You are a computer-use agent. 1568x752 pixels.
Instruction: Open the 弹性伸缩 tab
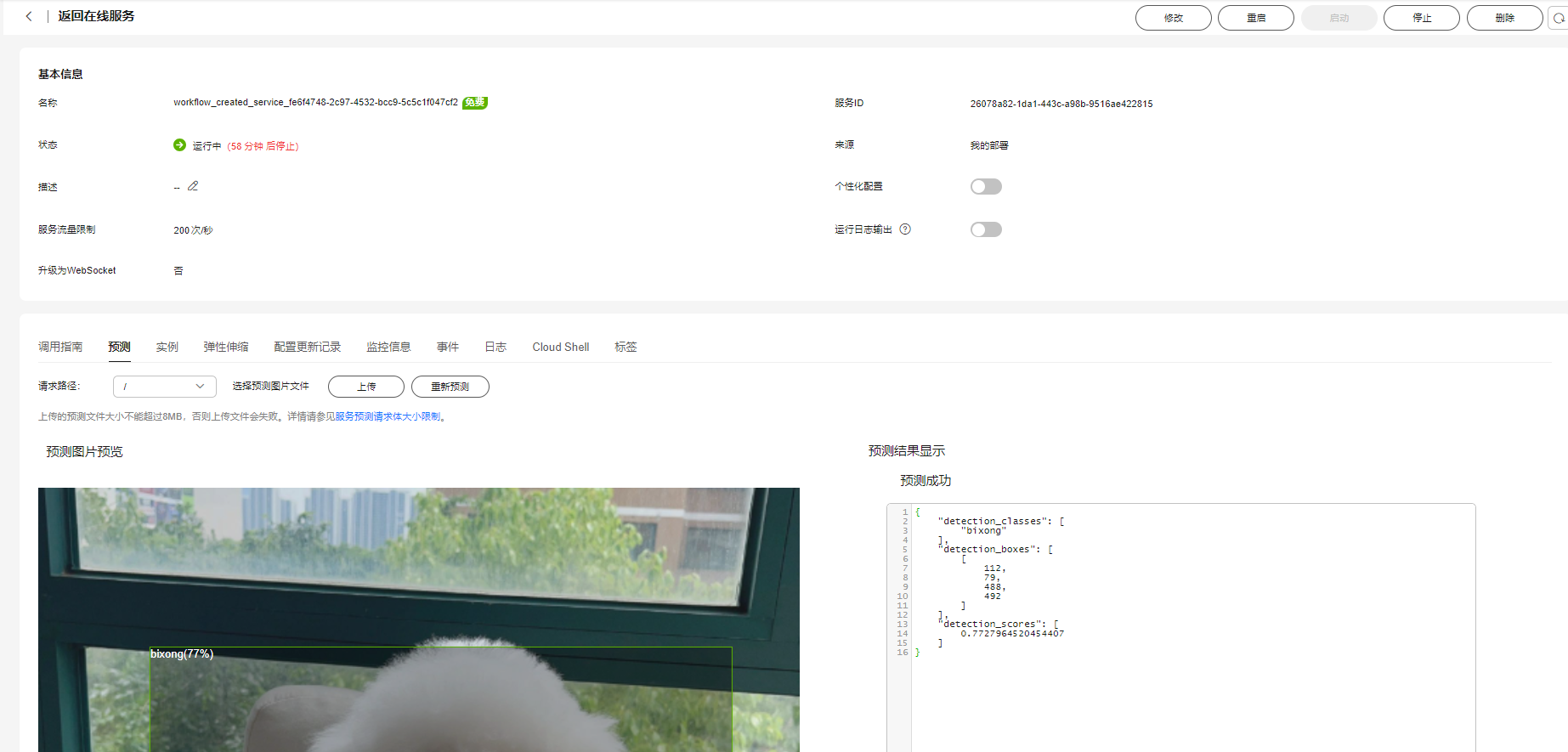pyautogui.click(x=226, y=347)
